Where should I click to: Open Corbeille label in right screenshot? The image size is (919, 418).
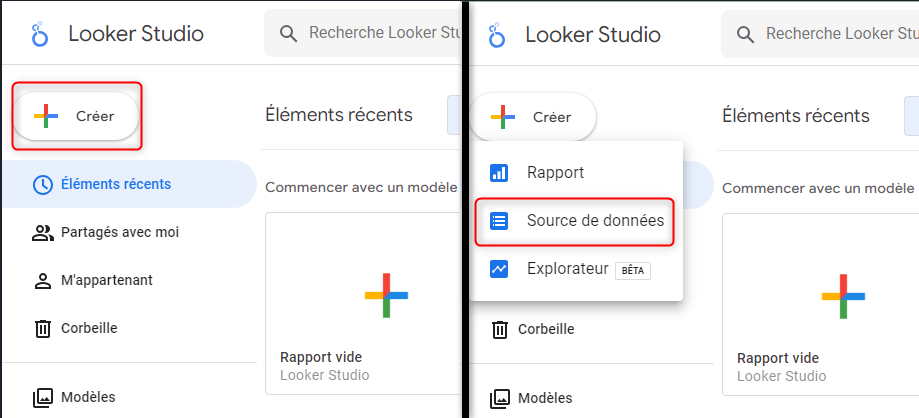[545, 329]
